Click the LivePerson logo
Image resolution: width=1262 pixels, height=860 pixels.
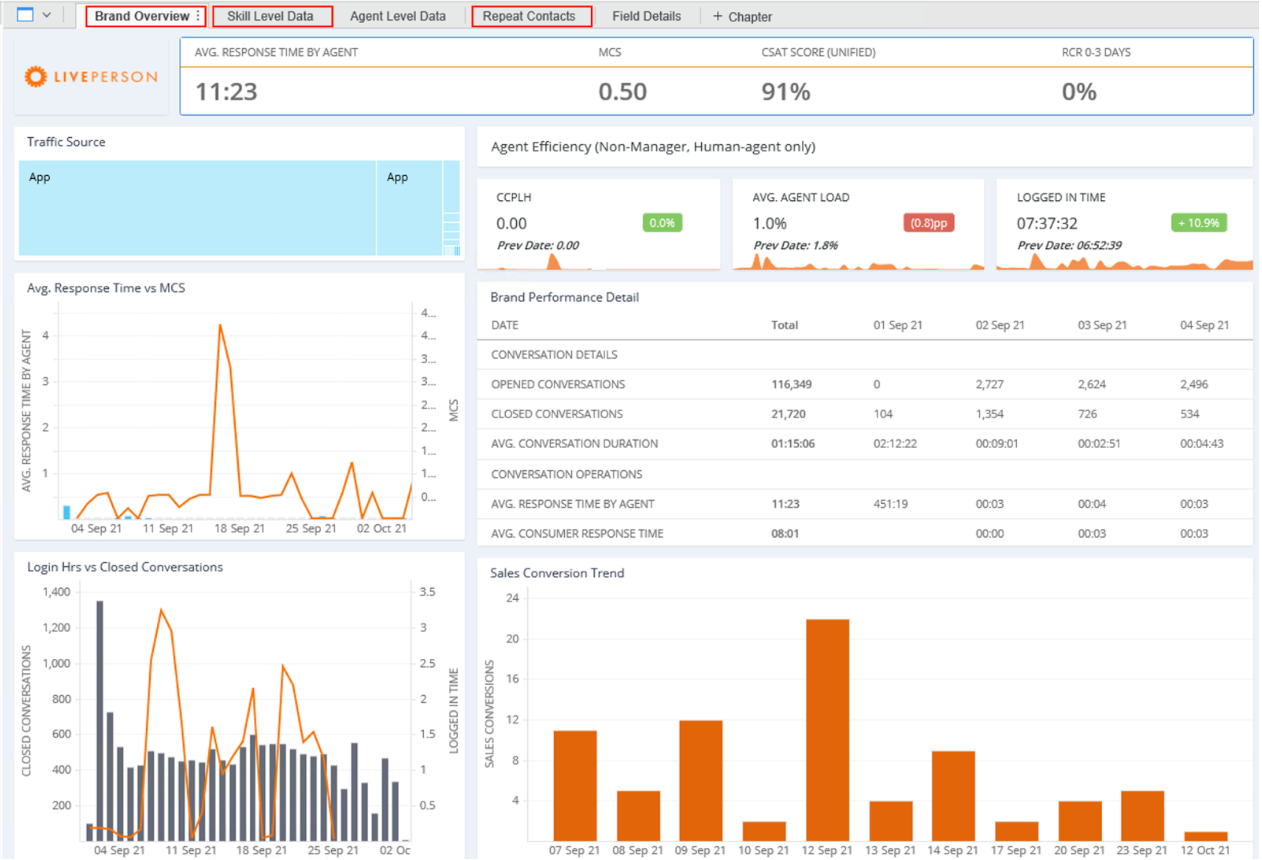coord(91,76)
